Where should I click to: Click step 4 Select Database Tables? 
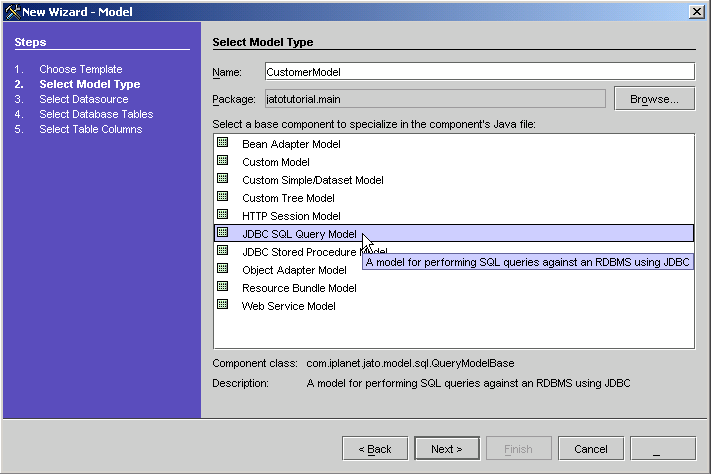point(96,114)
